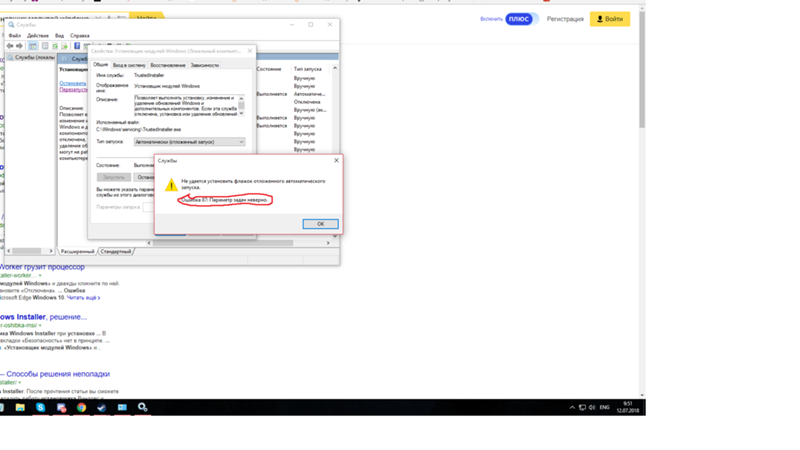Click description box scroll-down arrow
The image size is (800, 450).
(241, 113)
